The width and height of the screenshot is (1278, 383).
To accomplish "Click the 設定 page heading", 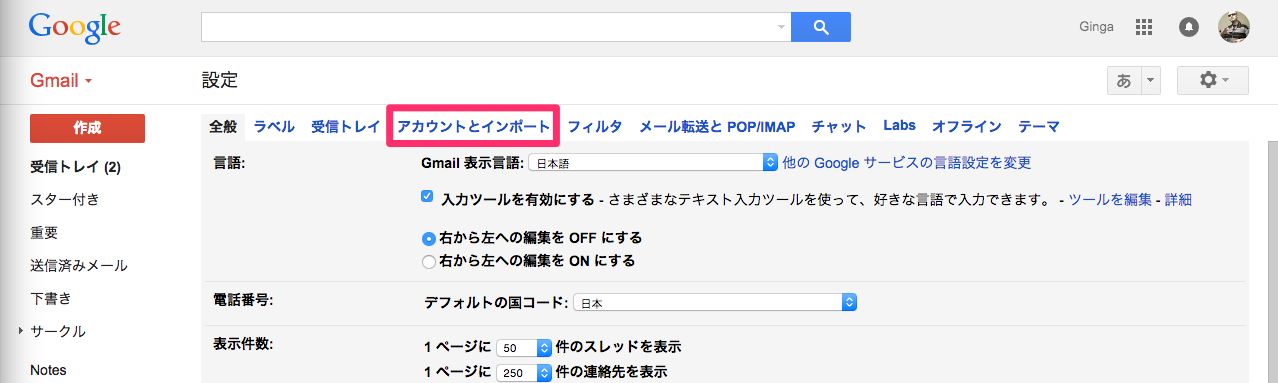I will pos(220,80).
